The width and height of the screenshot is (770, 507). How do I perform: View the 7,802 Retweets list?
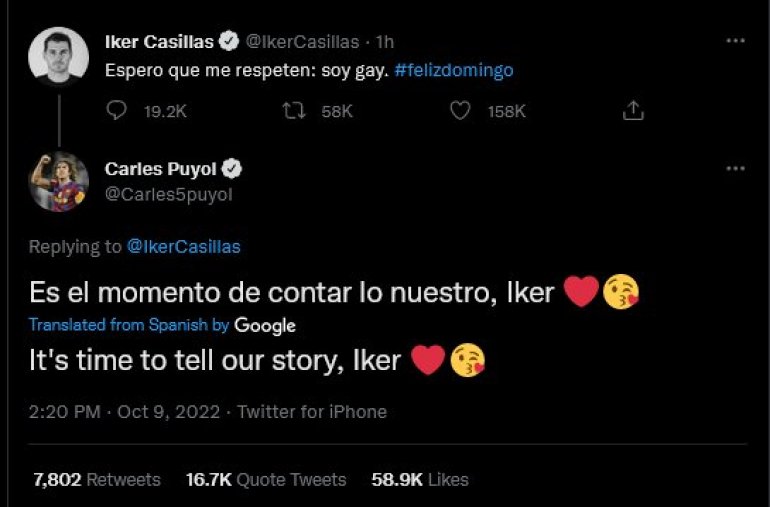tap(97, 480)
